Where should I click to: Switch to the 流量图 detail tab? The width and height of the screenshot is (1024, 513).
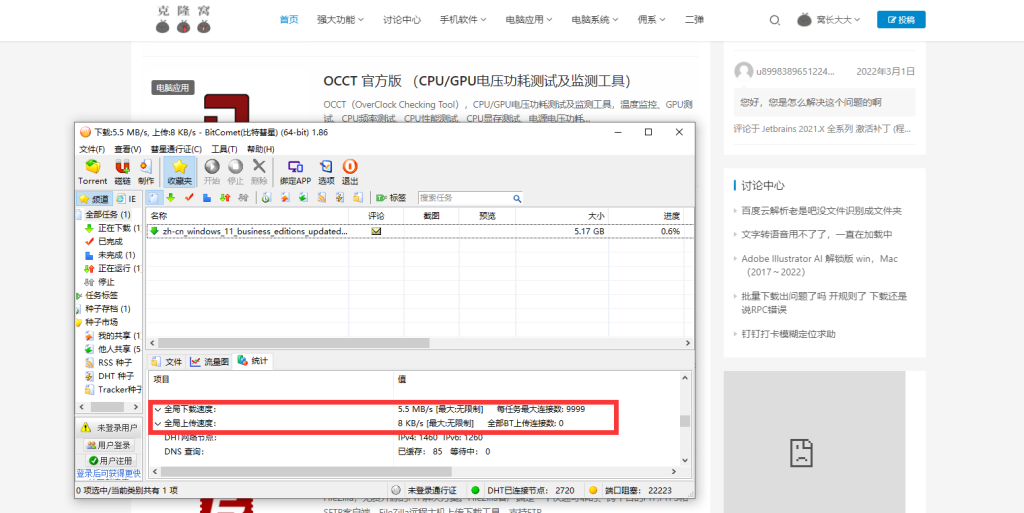pyautogui.click(x=210, y=361)
